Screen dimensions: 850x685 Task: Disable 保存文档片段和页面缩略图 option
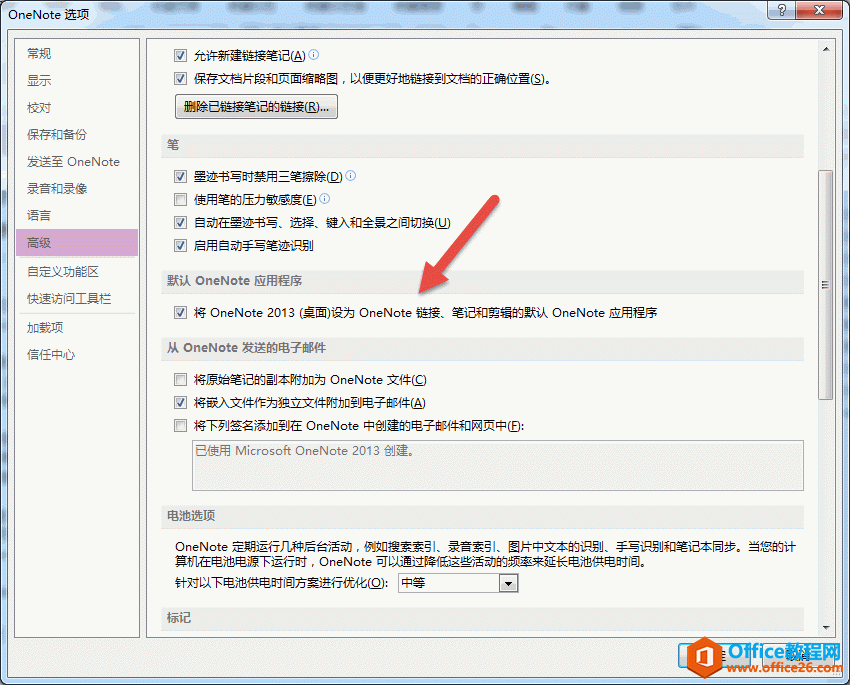pyautogui.click(x=180, y=78)
